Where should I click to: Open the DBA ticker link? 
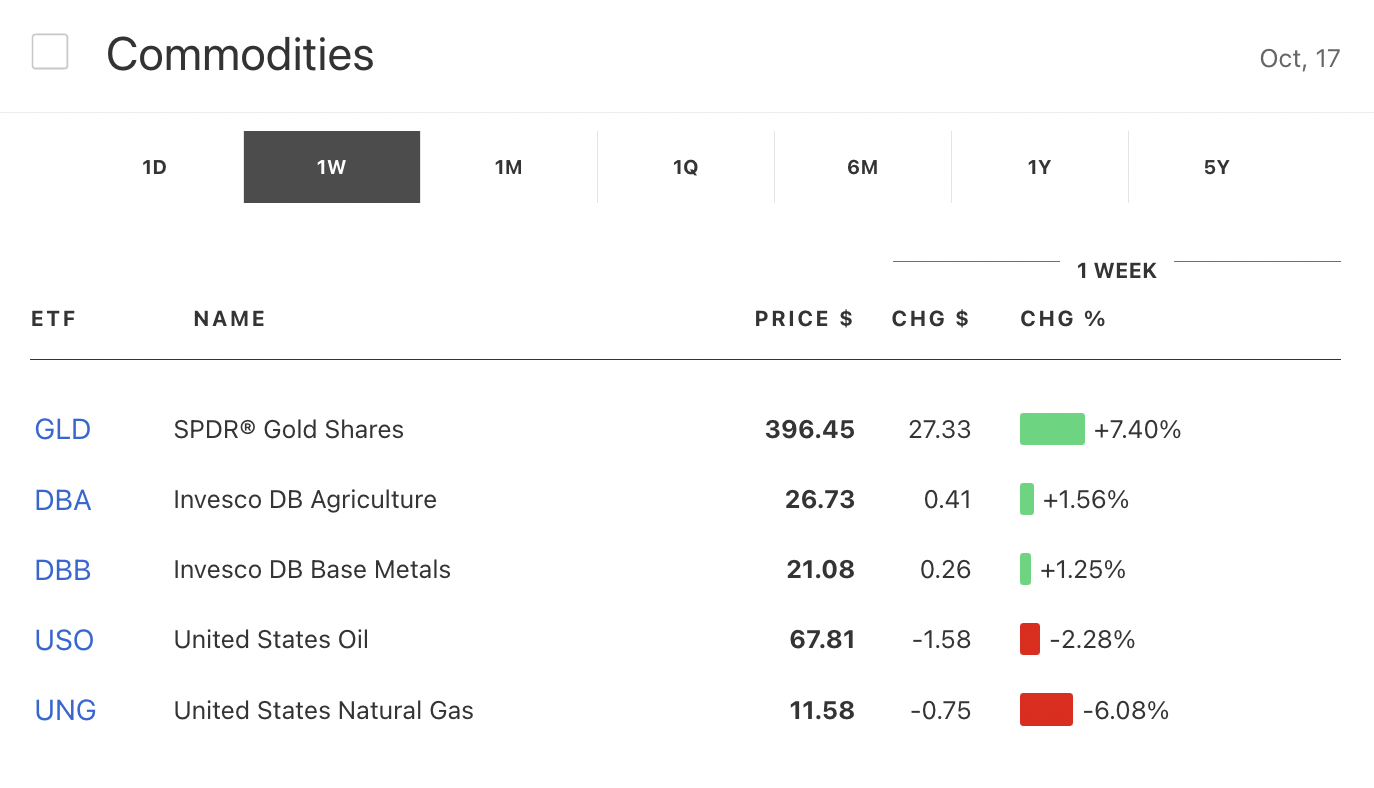(x=63, y=500)
